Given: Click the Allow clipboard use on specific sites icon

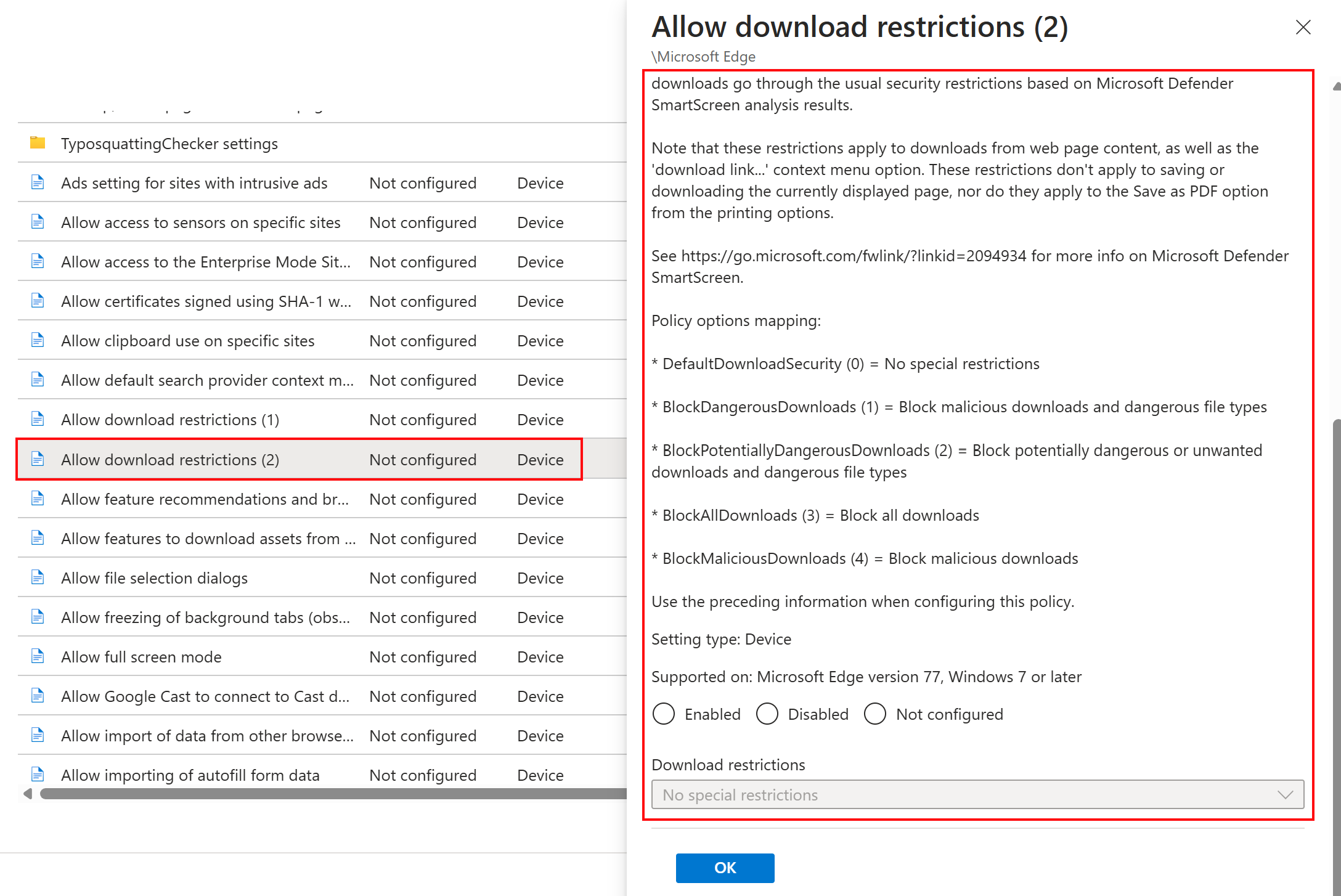Looking at the screenshot, I should pyautogui.click(x=39, y=340).
